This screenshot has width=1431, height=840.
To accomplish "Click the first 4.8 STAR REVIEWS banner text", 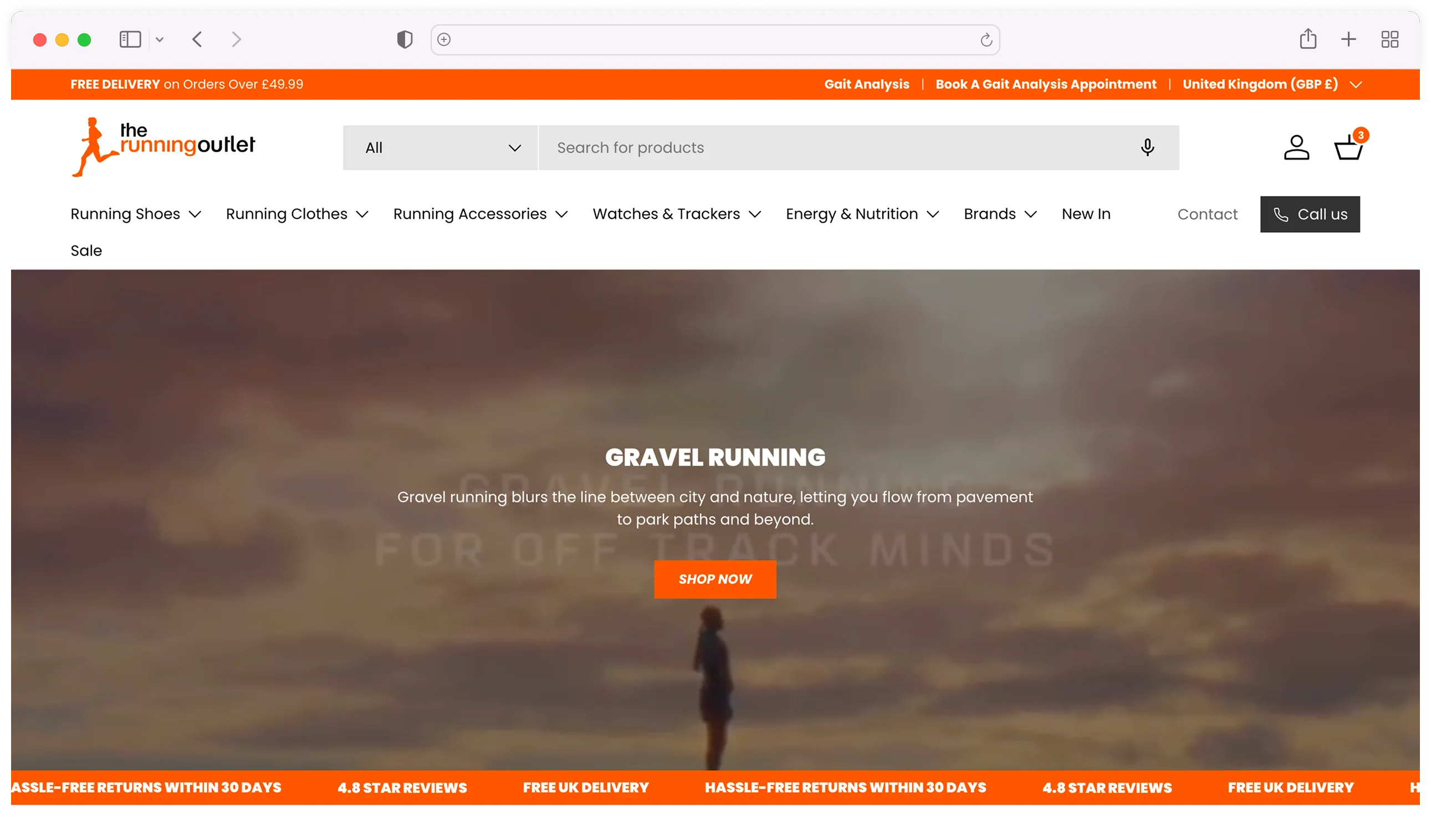I will point(402,787).
